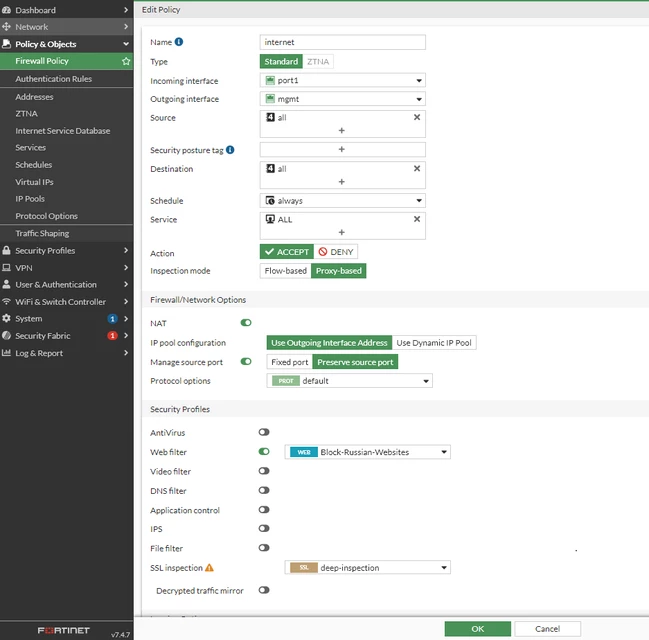Click the Security Fabric red alert badge
The image size is (649, 640).
112,336
